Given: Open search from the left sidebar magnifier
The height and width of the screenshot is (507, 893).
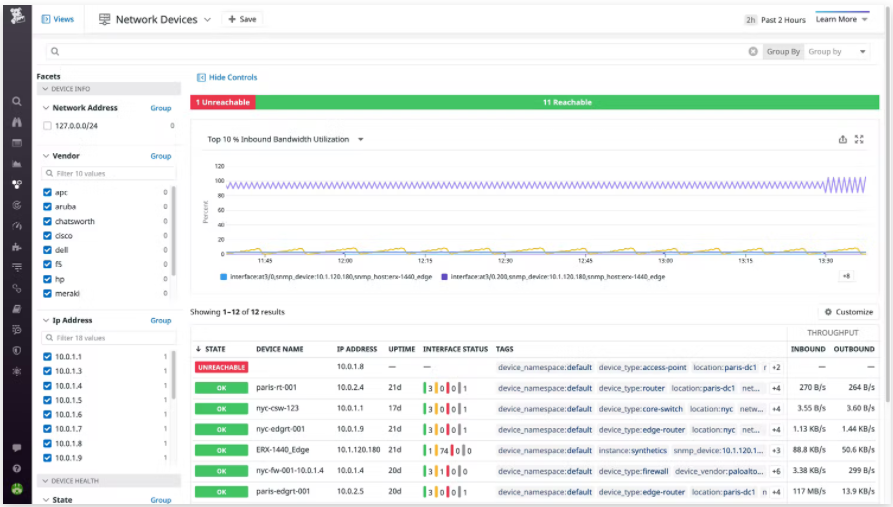Looking at the screenshot, I should point(17,101).
